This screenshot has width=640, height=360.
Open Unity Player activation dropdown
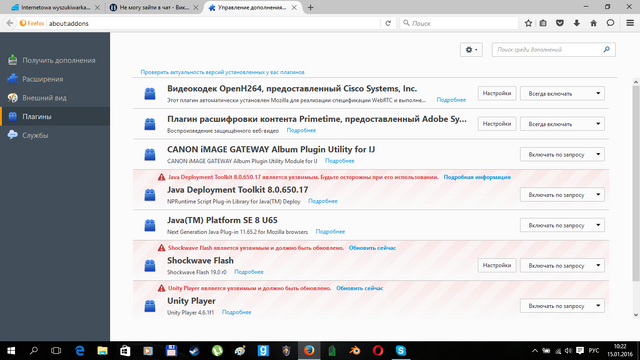562,306
